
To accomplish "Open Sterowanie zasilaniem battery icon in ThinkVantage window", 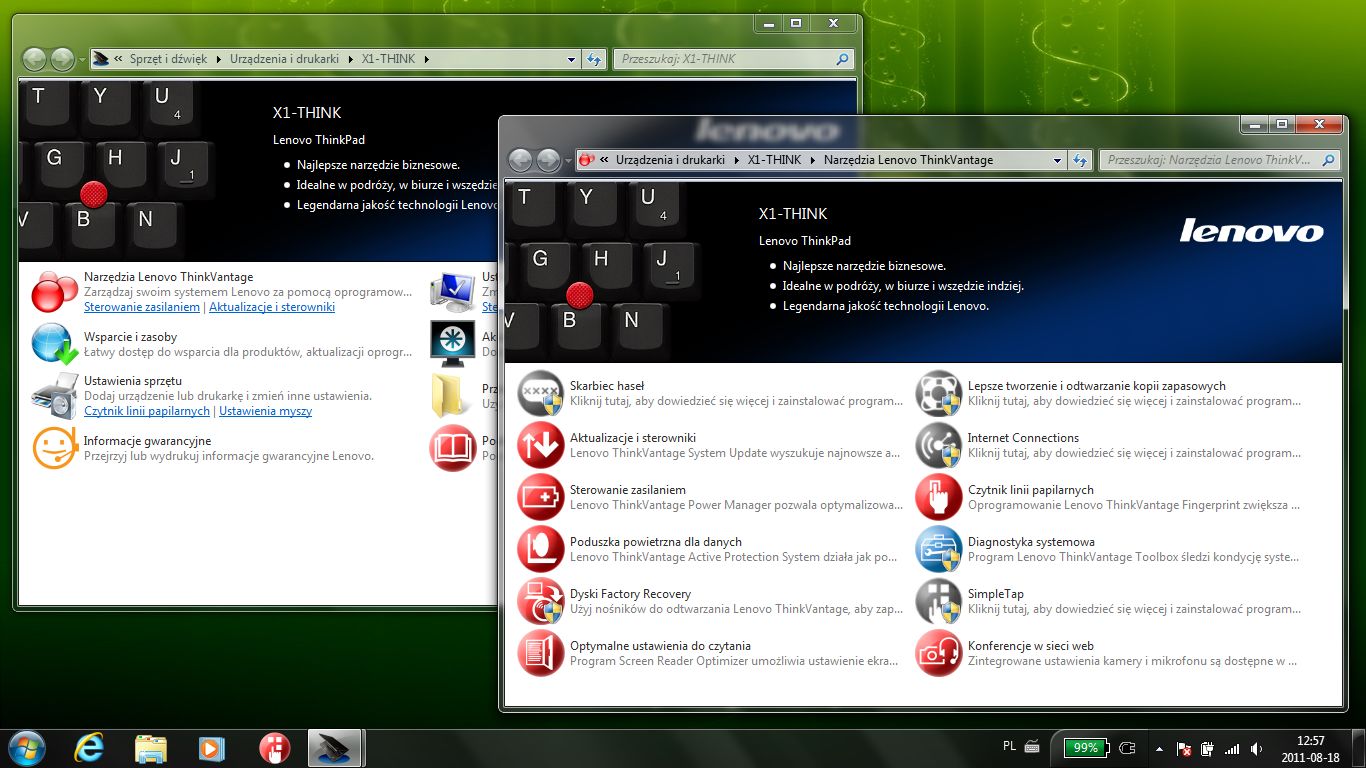I will tap(541, 497).
